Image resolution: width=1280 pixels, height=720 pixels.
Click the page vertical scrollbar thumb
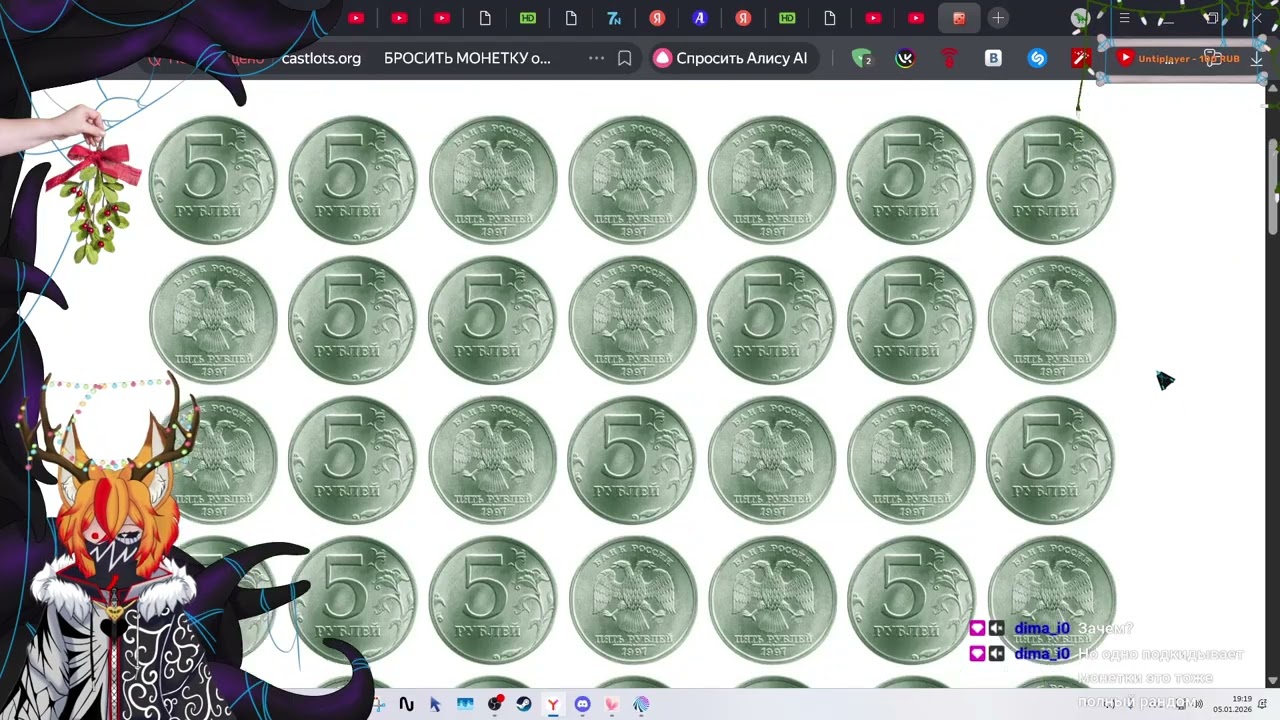(1273, 188)
